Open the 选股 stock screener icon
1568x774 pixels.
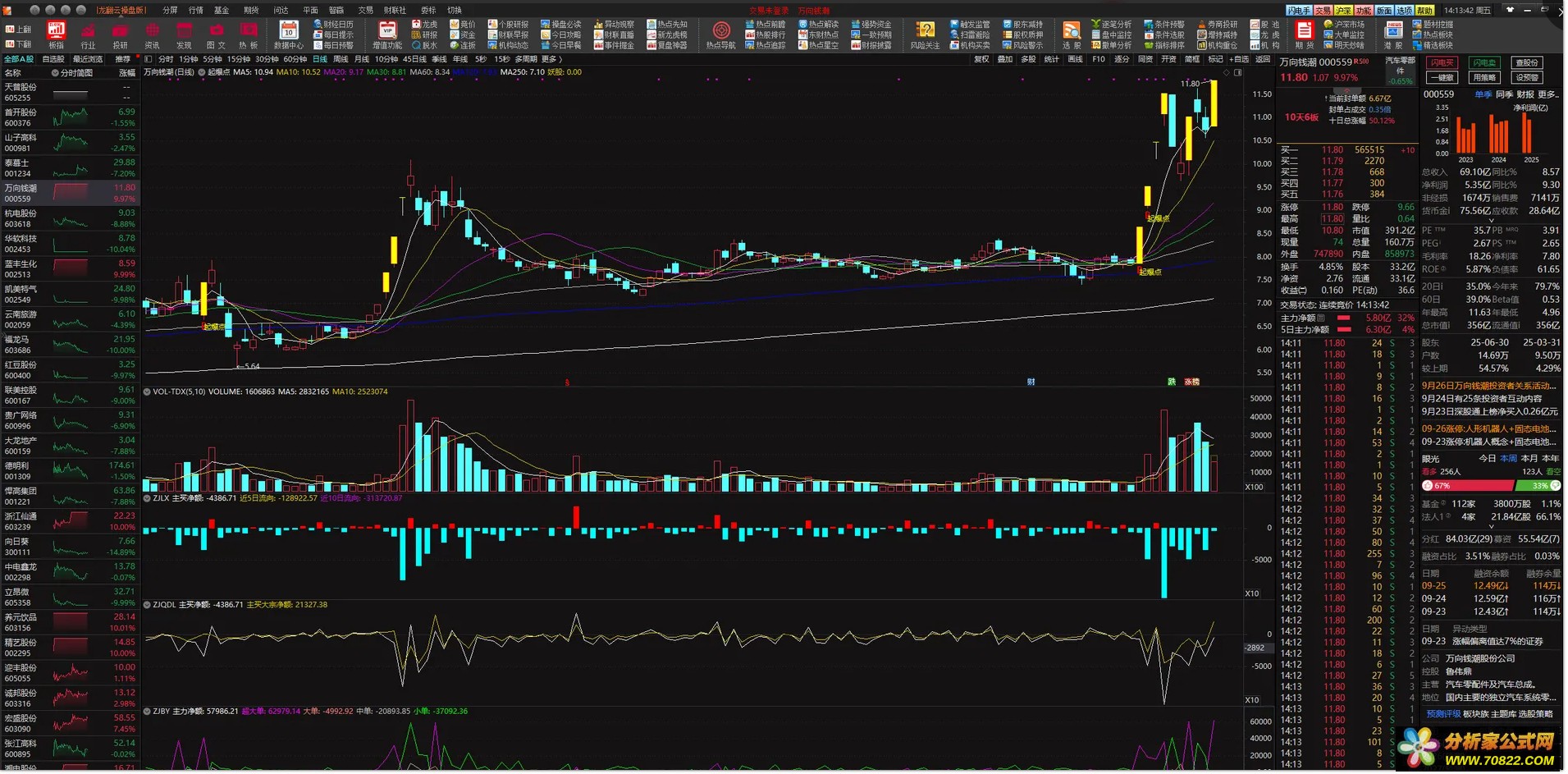click(x=1072, y=31)
